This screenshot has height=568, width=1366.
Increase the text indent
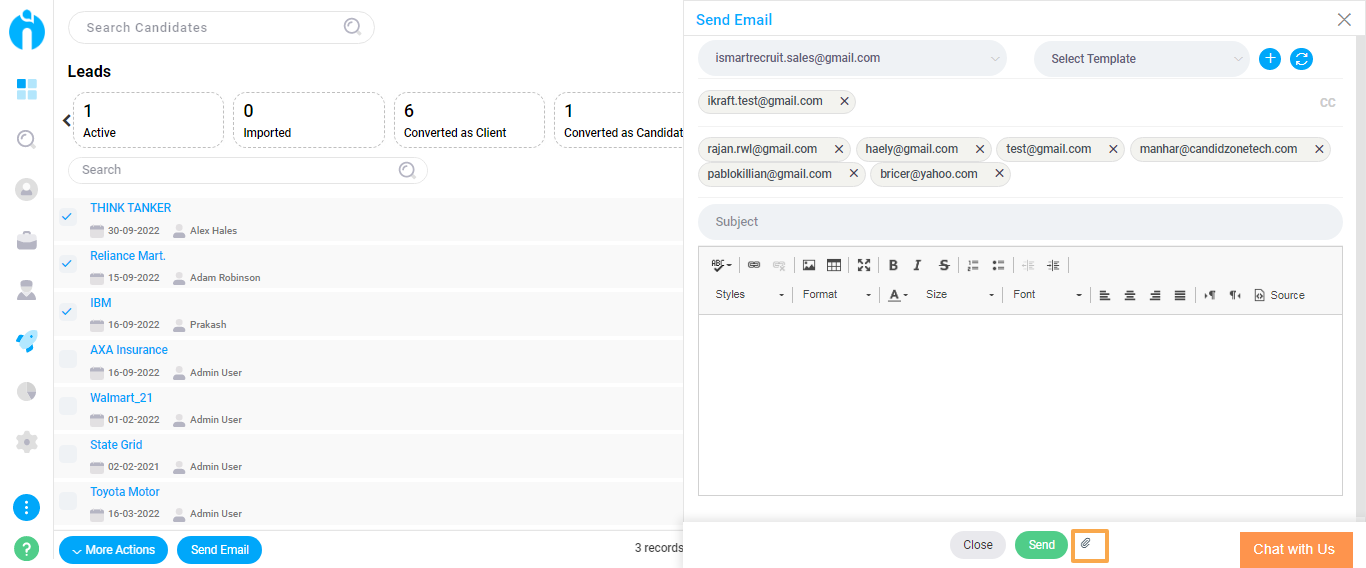point(1053,265)
